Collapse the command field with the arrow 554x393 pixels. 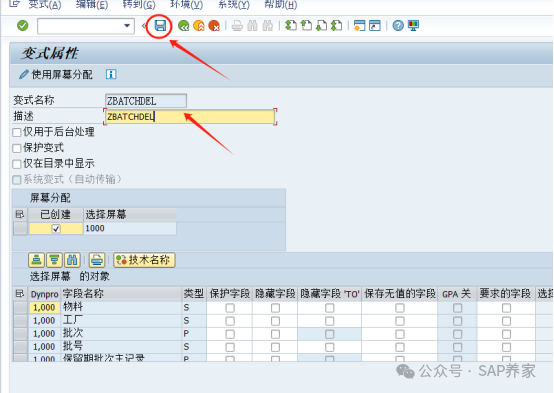[x=144, y=26]
